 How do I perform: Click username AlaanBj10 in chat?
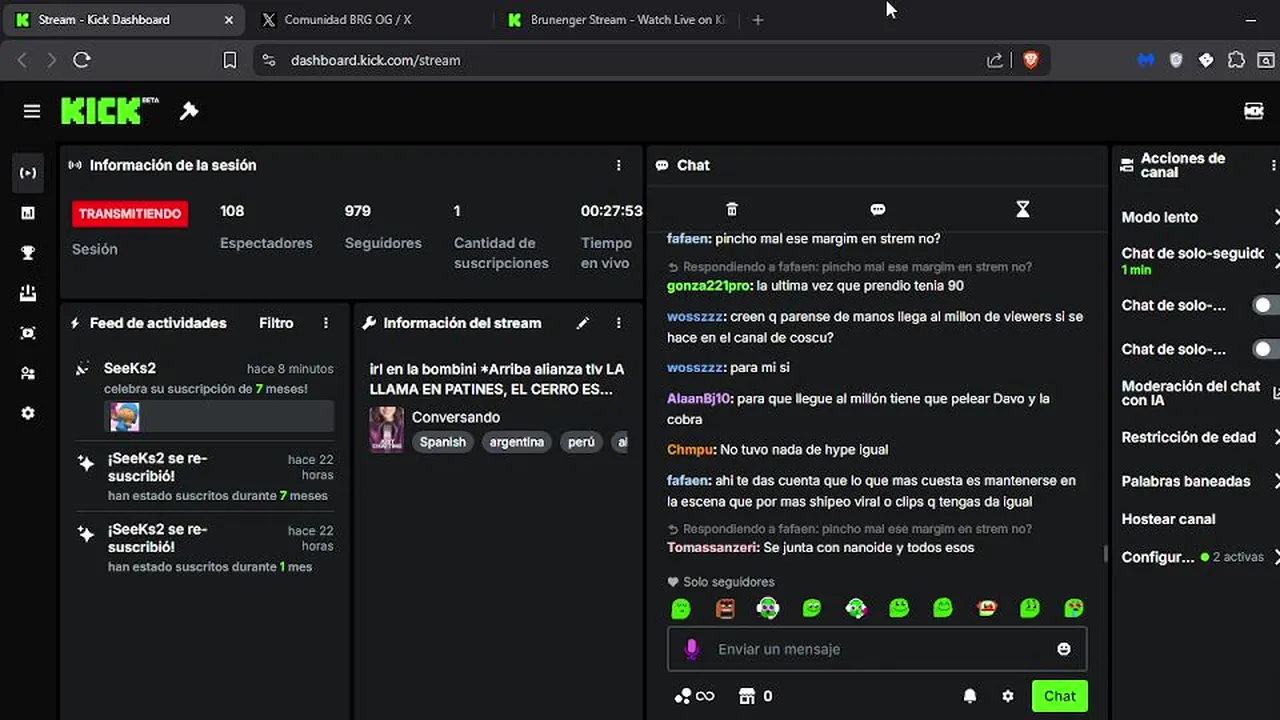coord(700,398)
